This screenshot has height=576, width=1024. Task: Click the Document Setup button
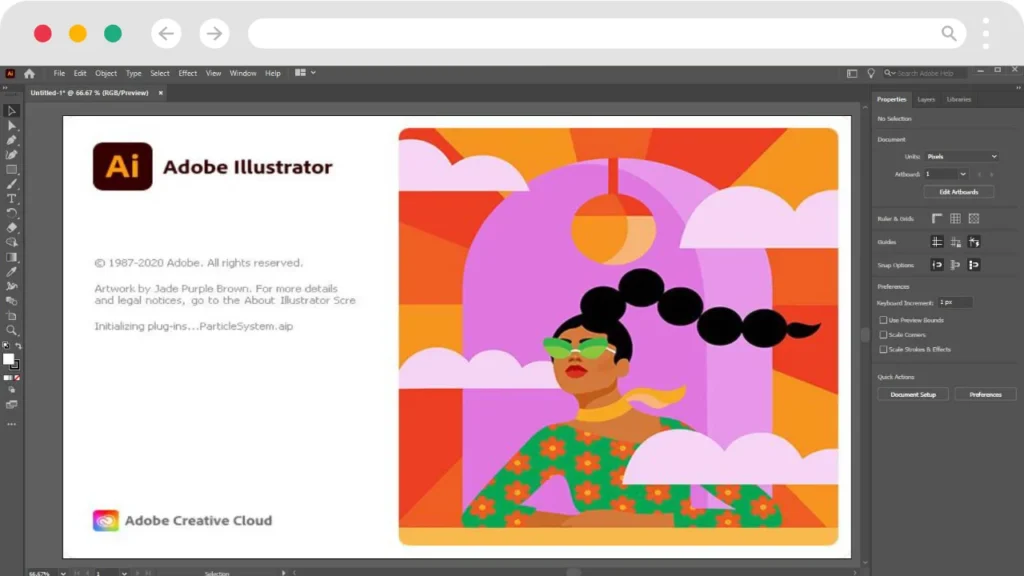(913, 394)
